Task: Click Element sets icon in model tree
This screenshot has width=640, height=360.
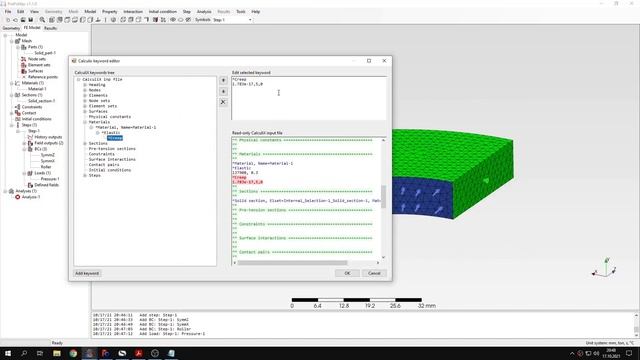Action: (24, 65)
